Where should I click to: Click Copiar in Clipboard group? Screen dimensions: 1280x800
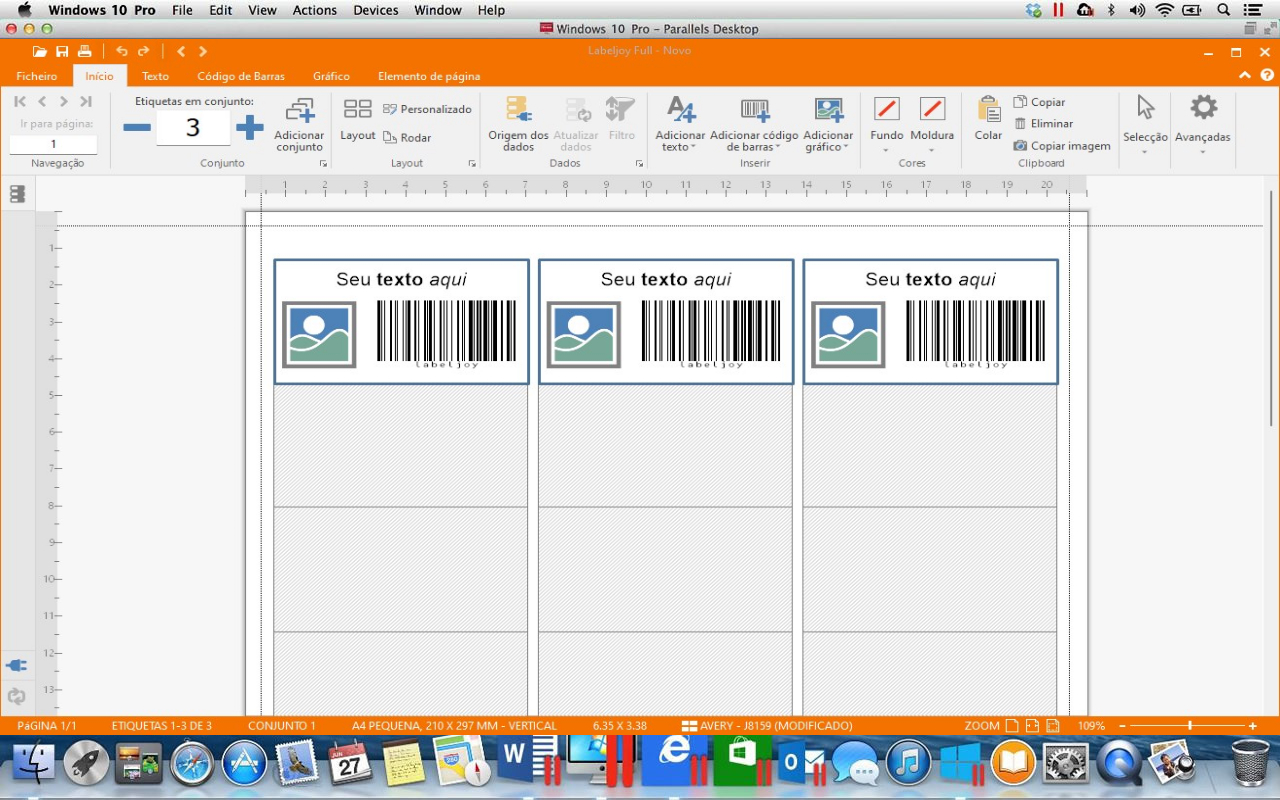tap(1039, 102)
